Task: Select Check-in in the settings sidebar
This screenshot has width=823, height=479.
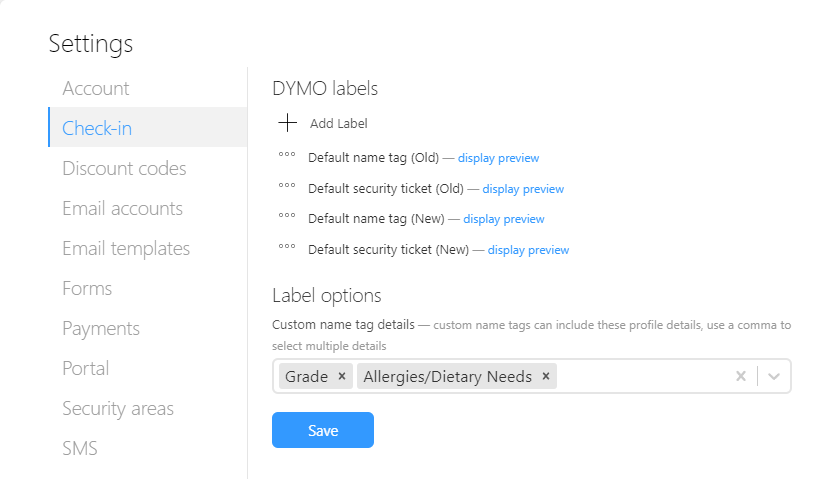Action: tap(97, 128)
